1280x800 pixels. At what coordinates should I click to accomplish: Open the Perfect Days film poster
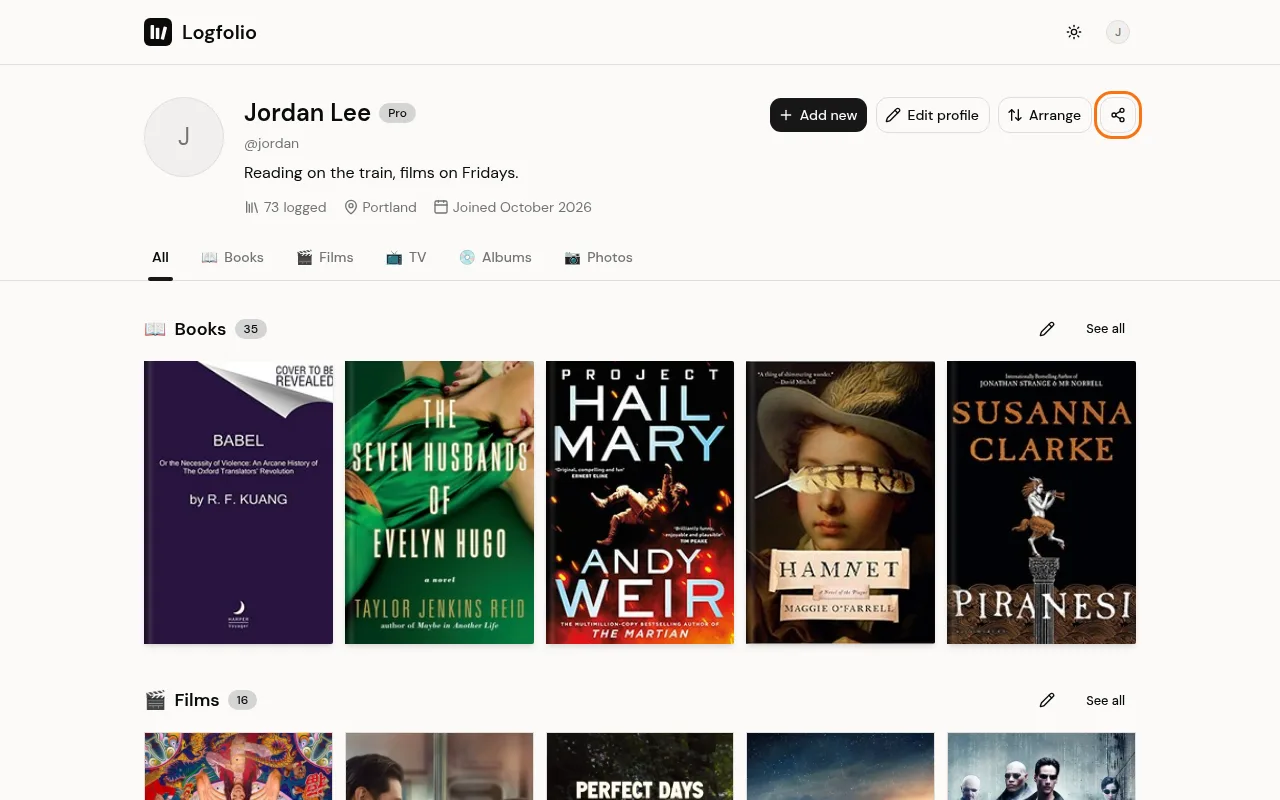(x=640, y=766)
